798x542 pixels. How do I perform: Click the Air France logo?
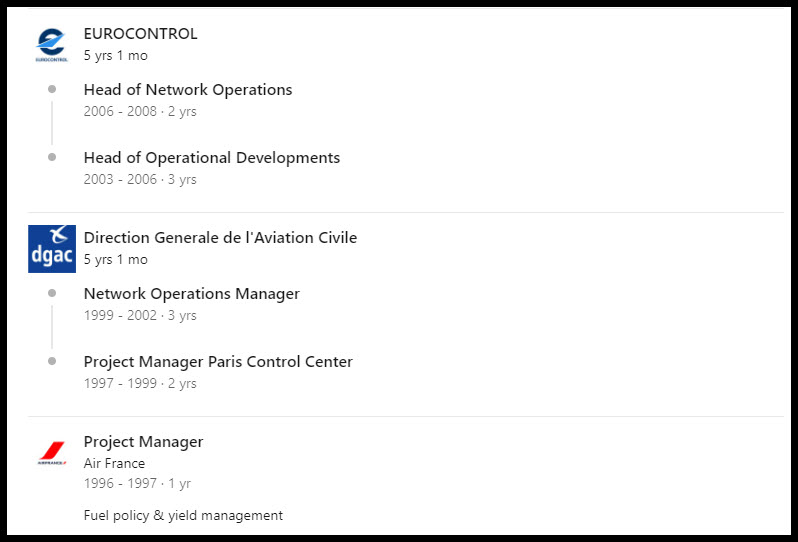click(52, 453)
